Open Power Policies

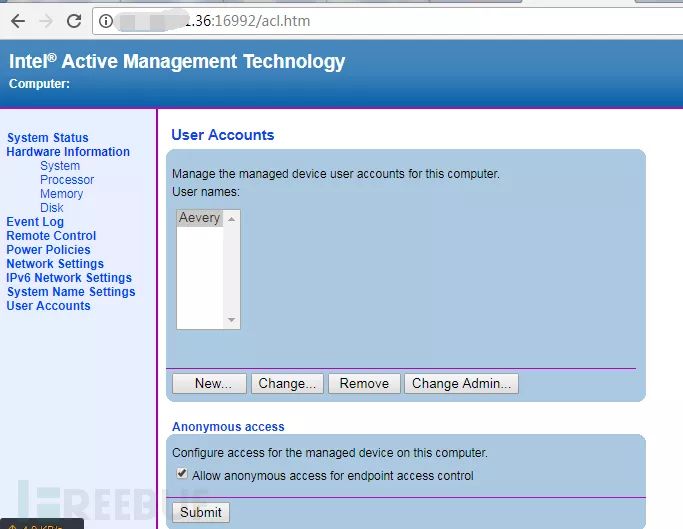pos(48,249)
